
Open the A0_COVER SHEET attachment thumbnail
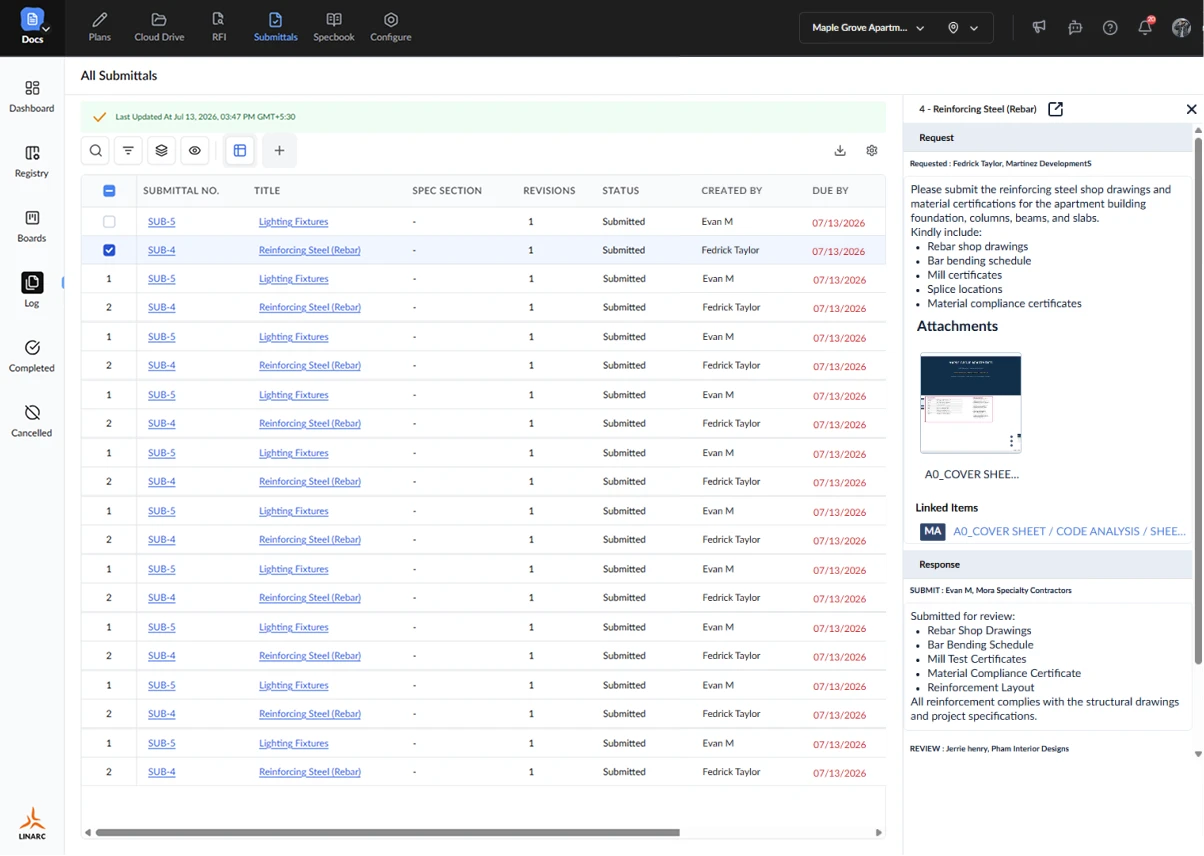coord(970,403)
